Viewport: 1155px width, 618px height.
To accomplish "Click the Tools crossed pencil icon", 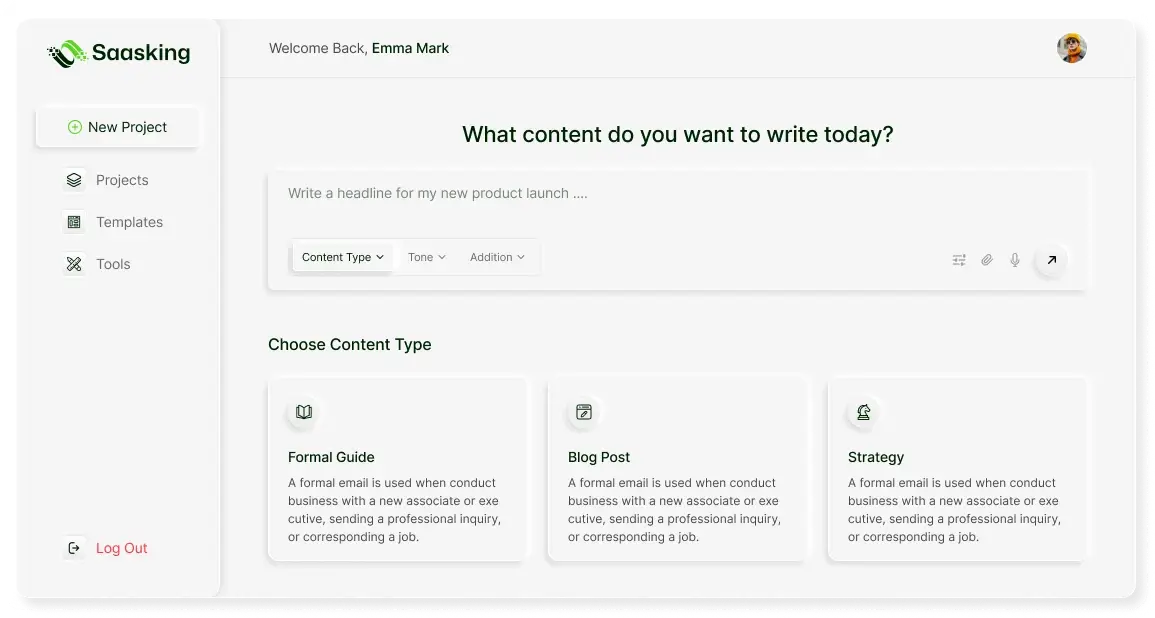I will click(74, 264).
